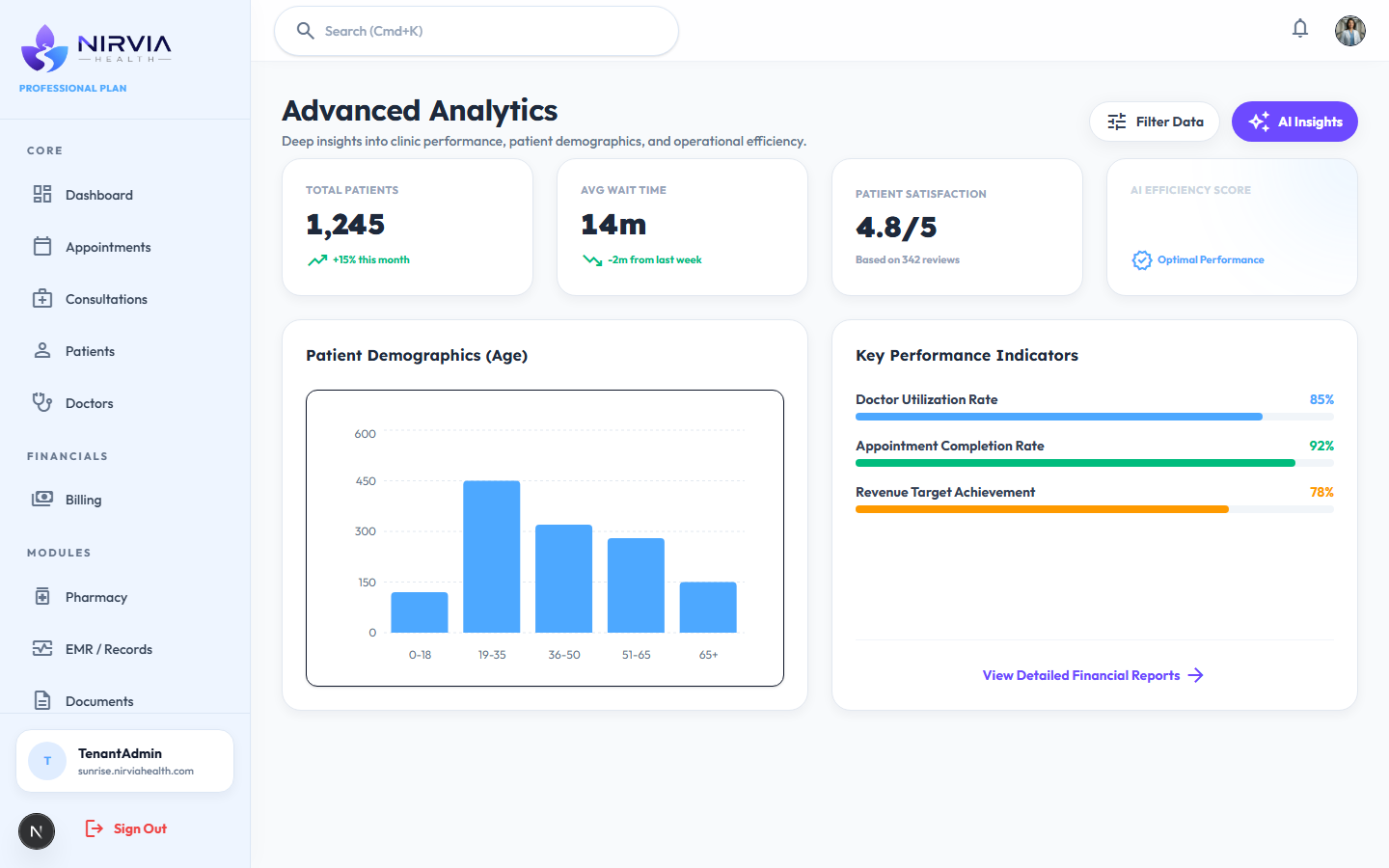
Task: Click 'Based on 342 reviews' text
Action: 908,260
